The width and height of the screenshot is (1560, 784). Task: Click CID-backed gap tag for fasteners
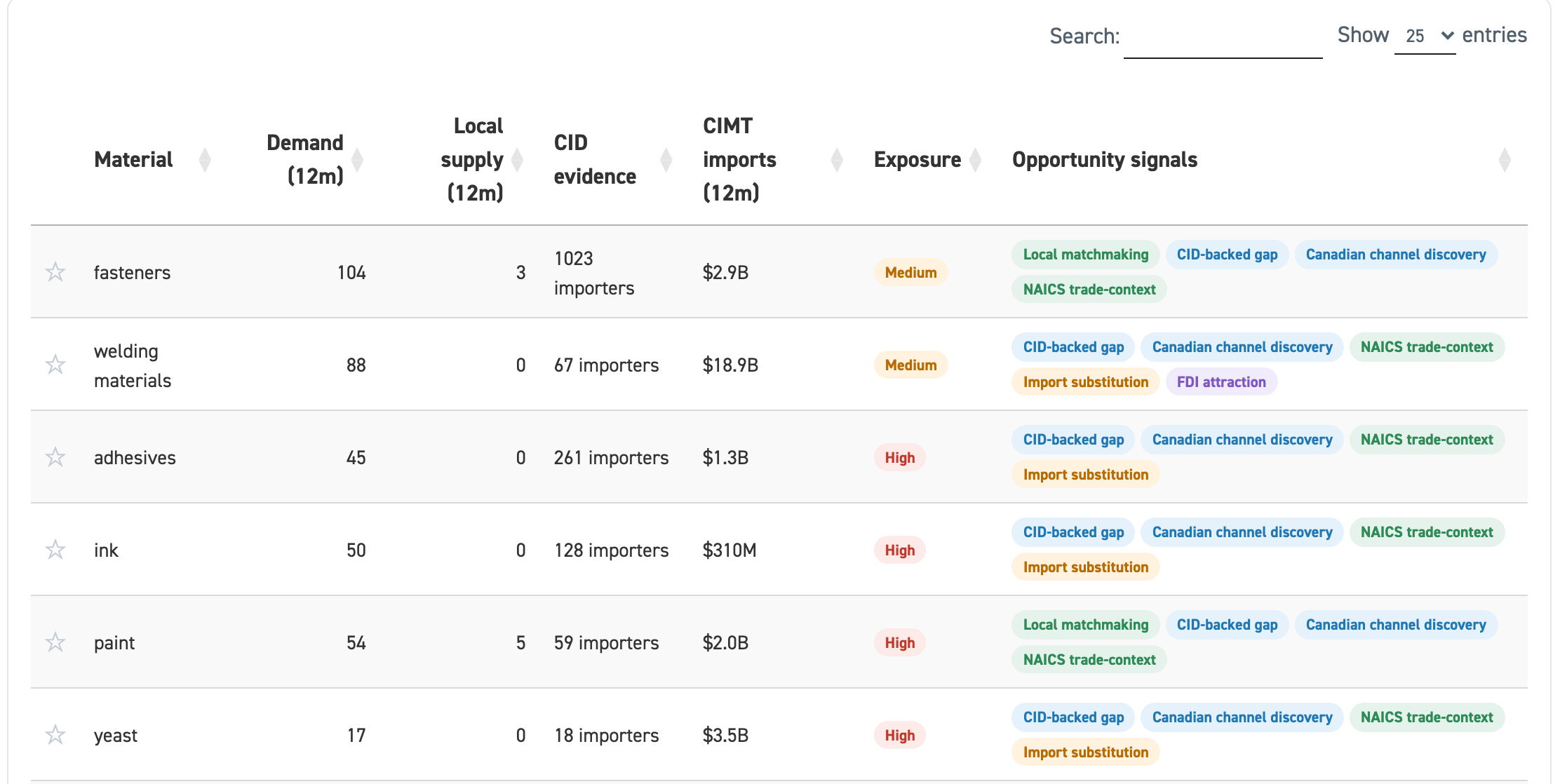[x=1227, y=255]
